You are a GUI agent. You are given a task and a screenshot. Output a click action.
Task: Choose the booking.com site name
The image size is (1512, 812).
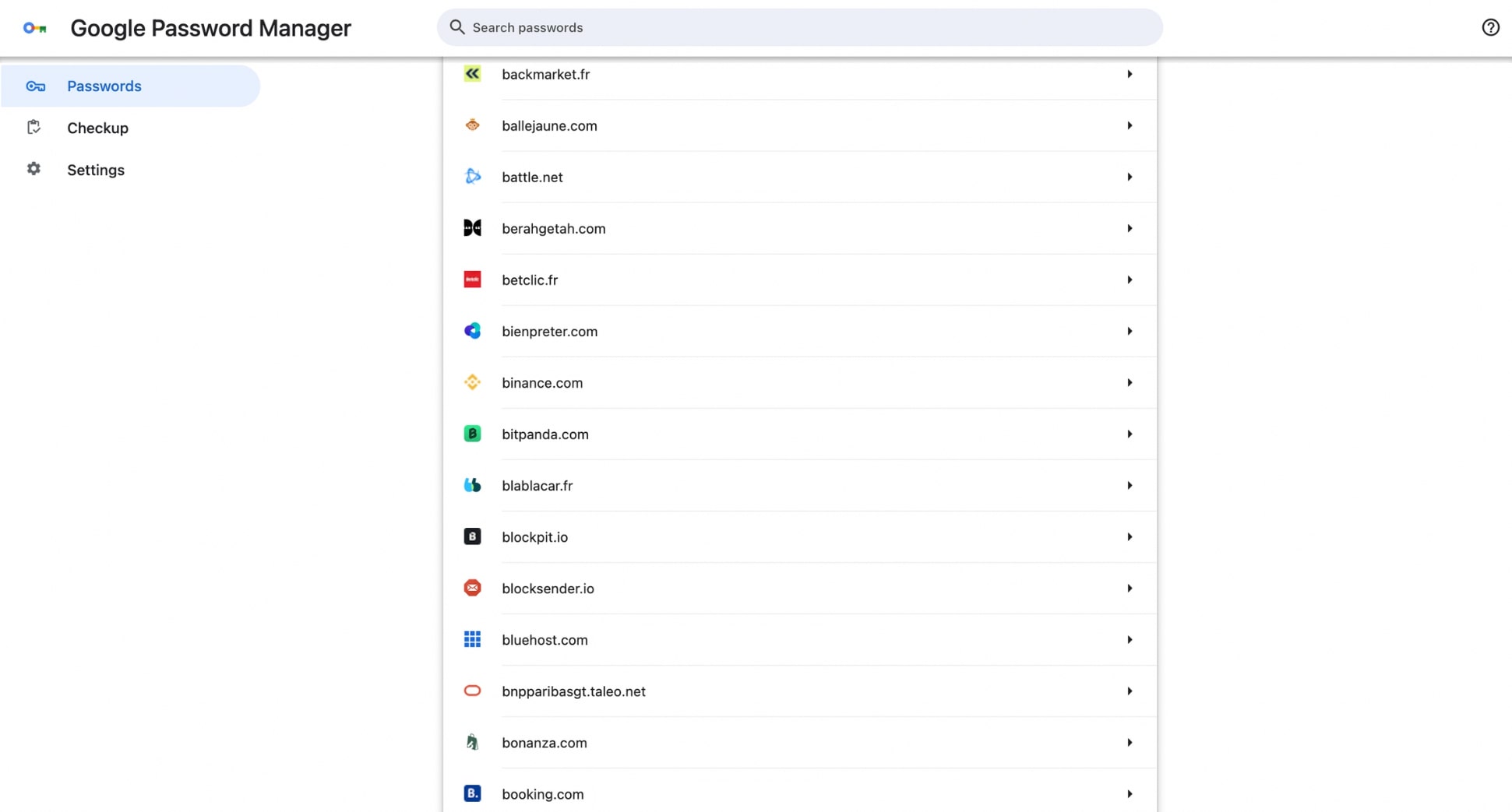[x=543, y=793]
